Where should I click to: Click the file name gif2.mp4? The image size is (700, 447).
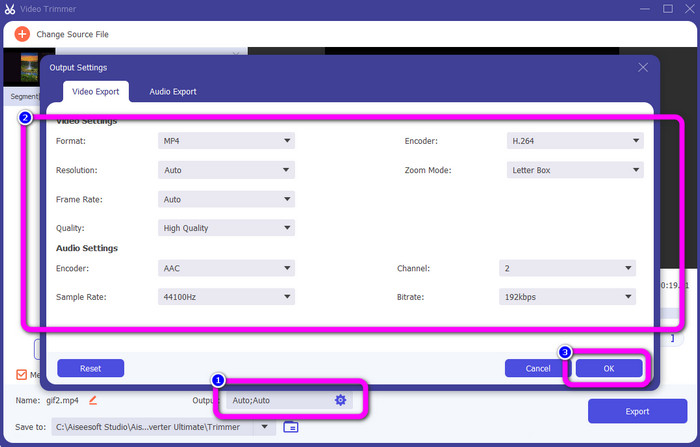coord(62,401)
